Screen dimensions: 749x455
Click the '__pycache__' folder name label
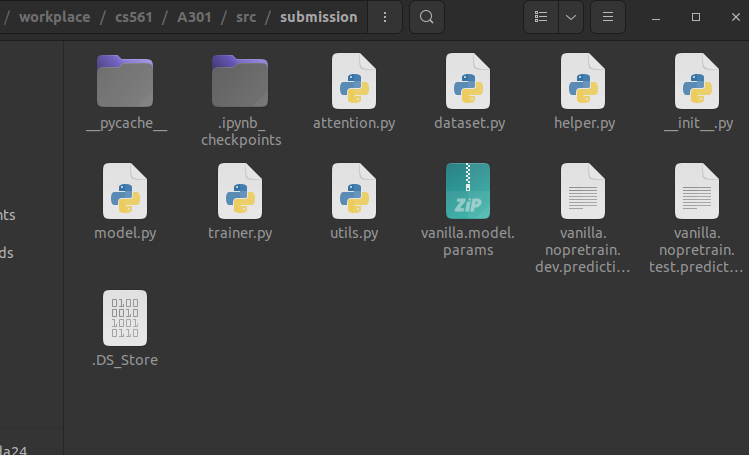coord(127,123)
